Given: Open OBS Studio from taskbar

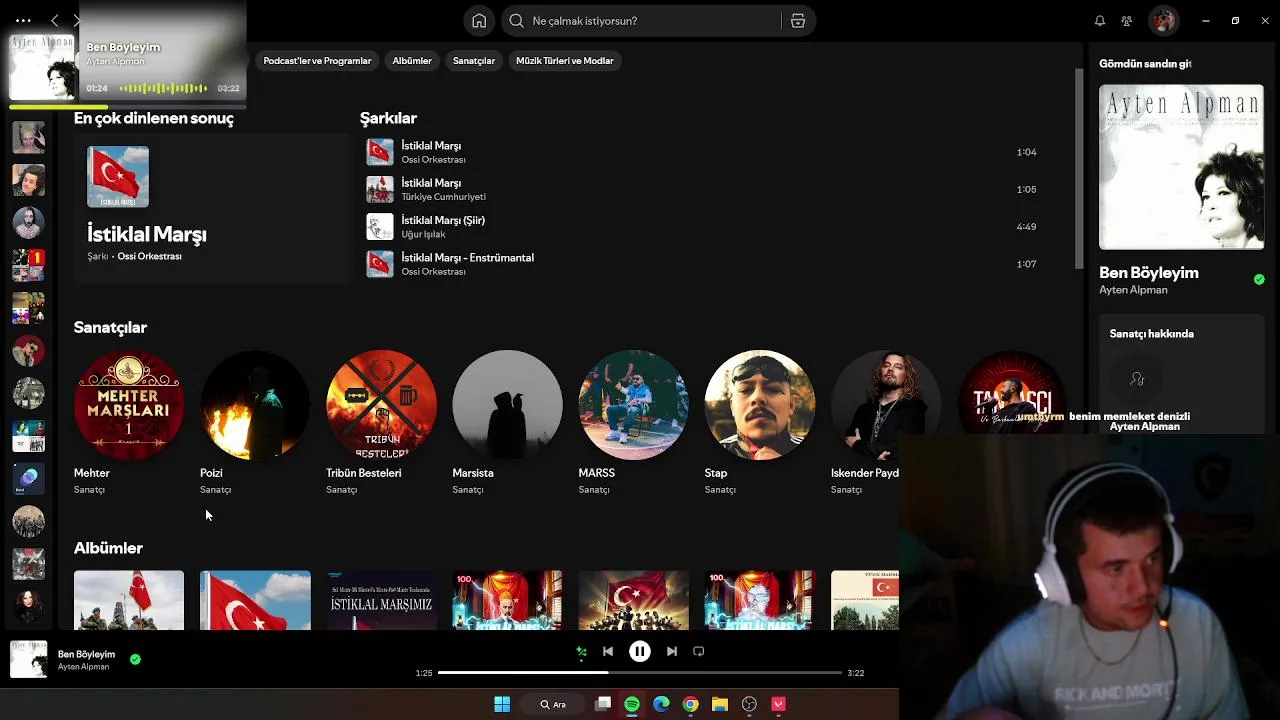Looking at the screenshot, I should pos(749,704).
